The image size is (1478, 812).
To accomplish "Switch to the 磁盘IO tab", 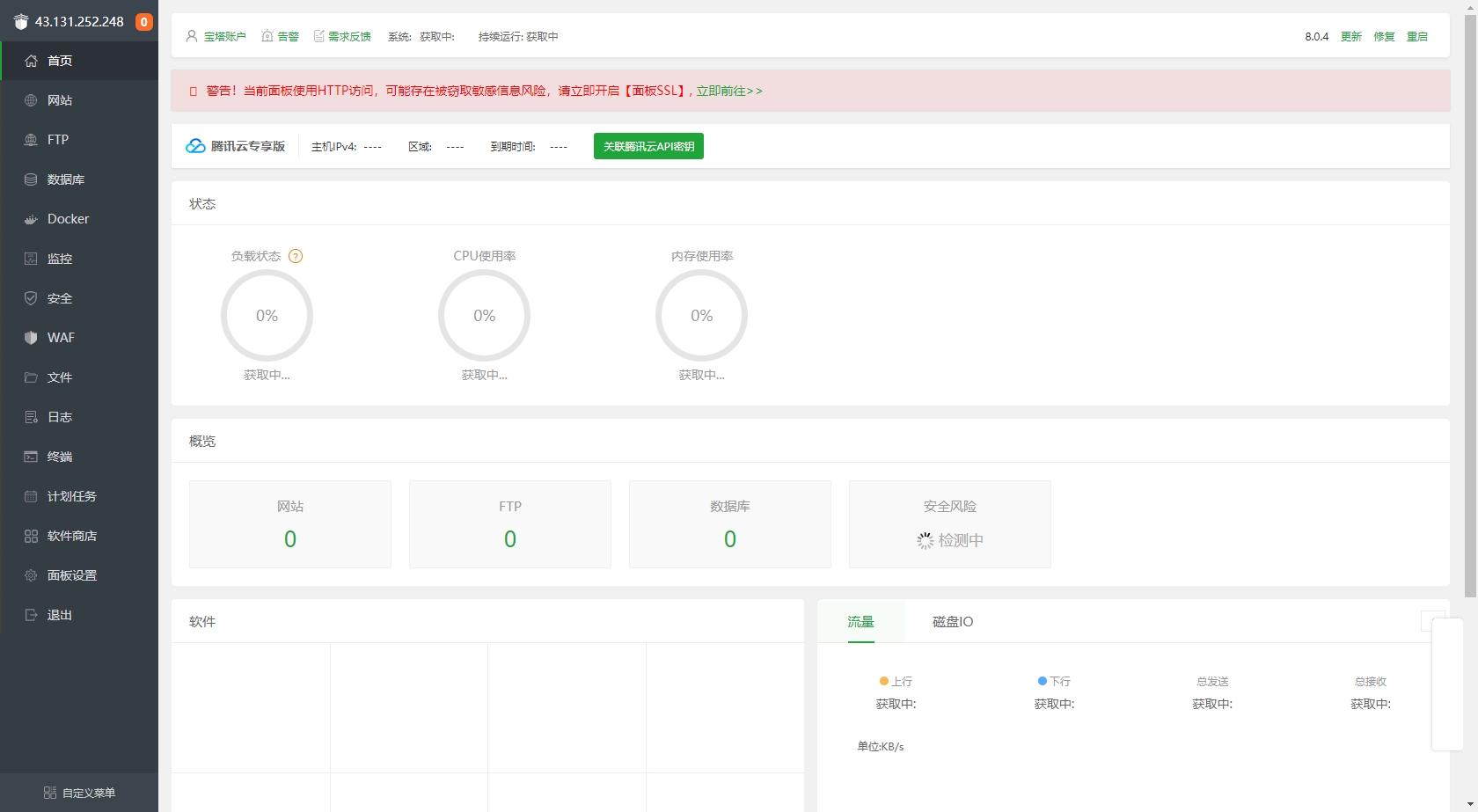I will coord(953,621).
